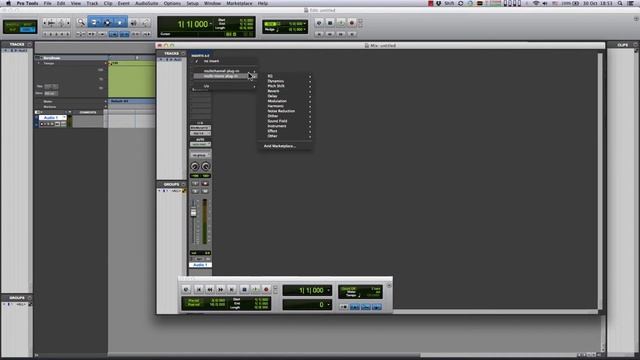The height and width of the screenshot is (360, 640).
Task: Select the Grabber tool in Edit toolbar
Action: (120, 22)
